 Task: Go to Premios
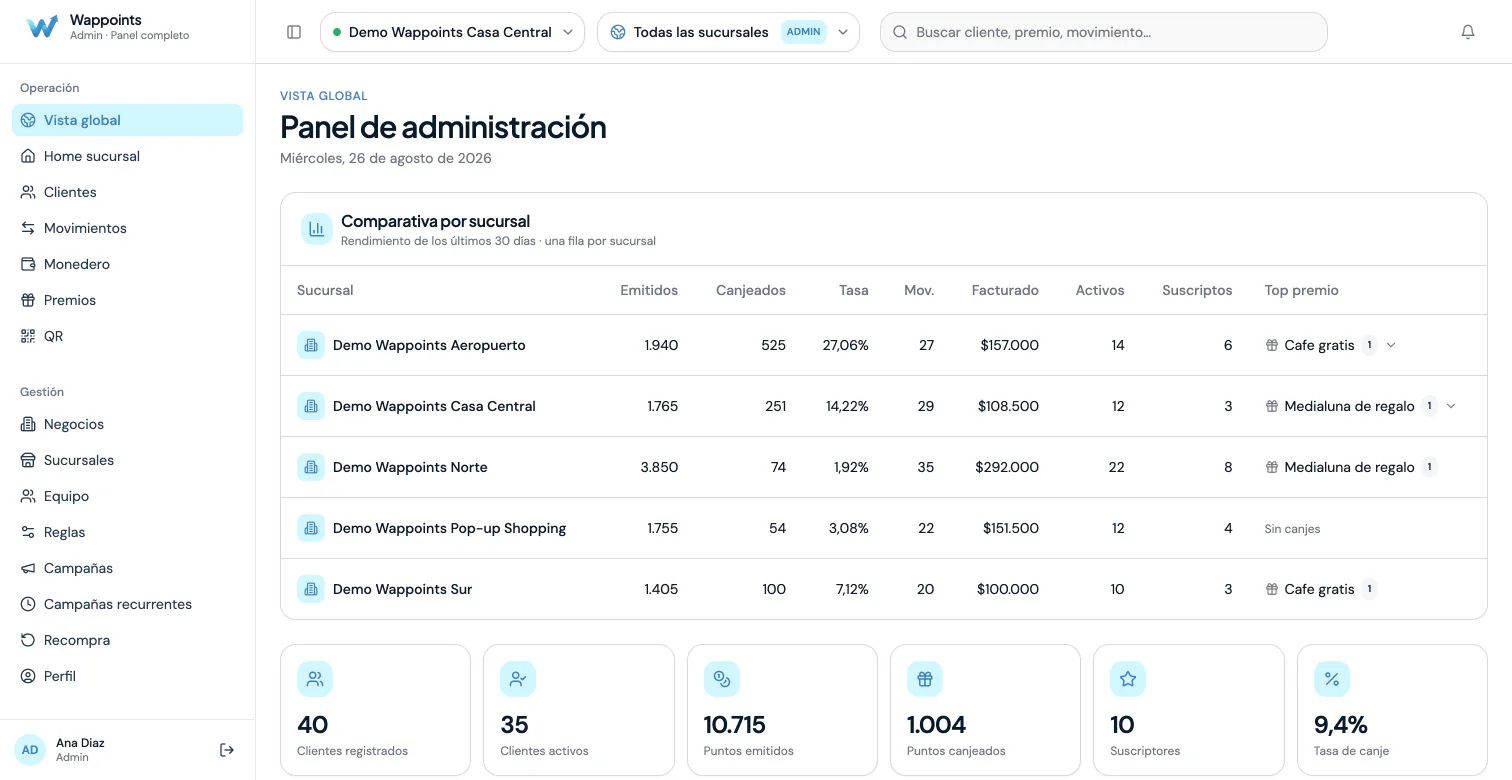(127, 300)
